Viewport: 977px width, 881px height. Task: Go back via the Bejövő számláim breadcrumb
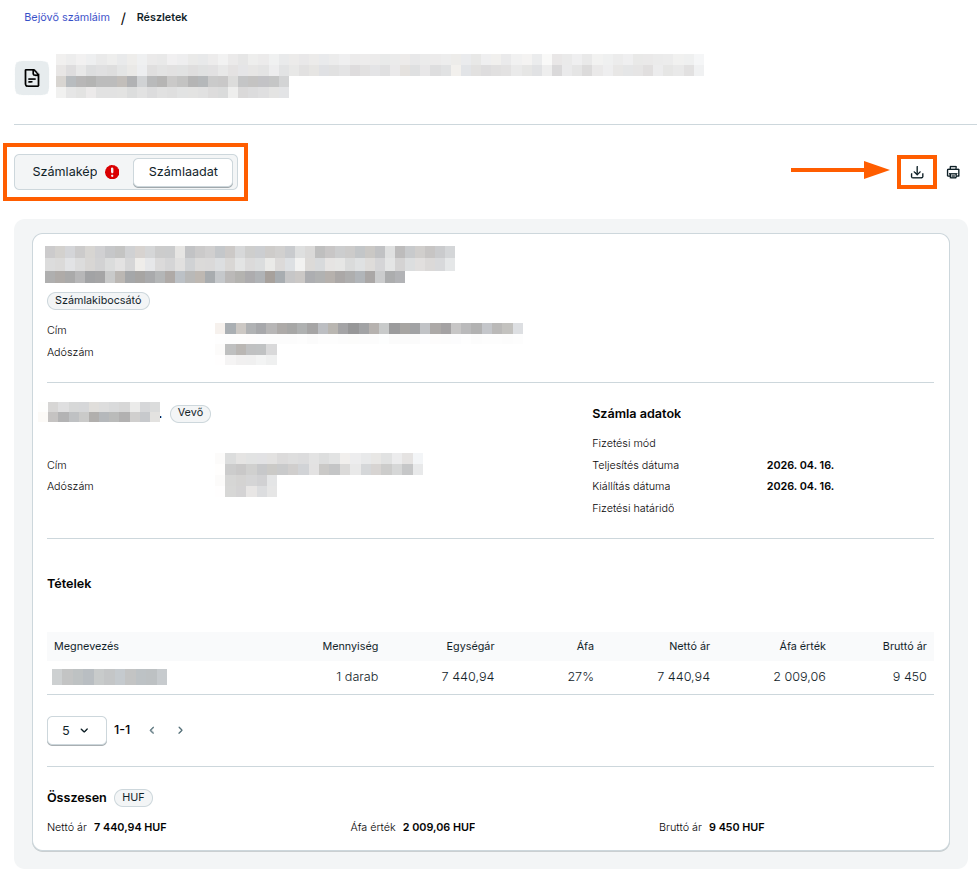click(67, 17)
